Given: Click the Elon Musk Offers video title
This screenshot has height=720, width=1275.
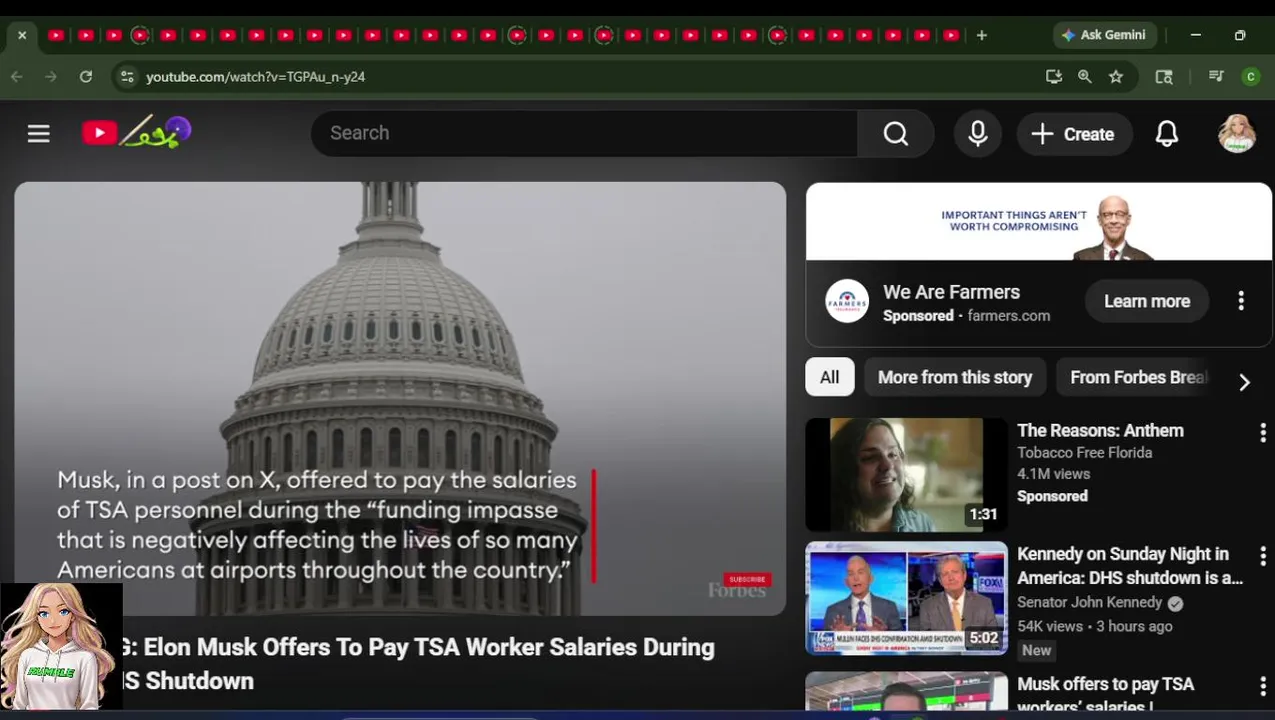Looking at the screenshot, I should [x=418, y=664].
